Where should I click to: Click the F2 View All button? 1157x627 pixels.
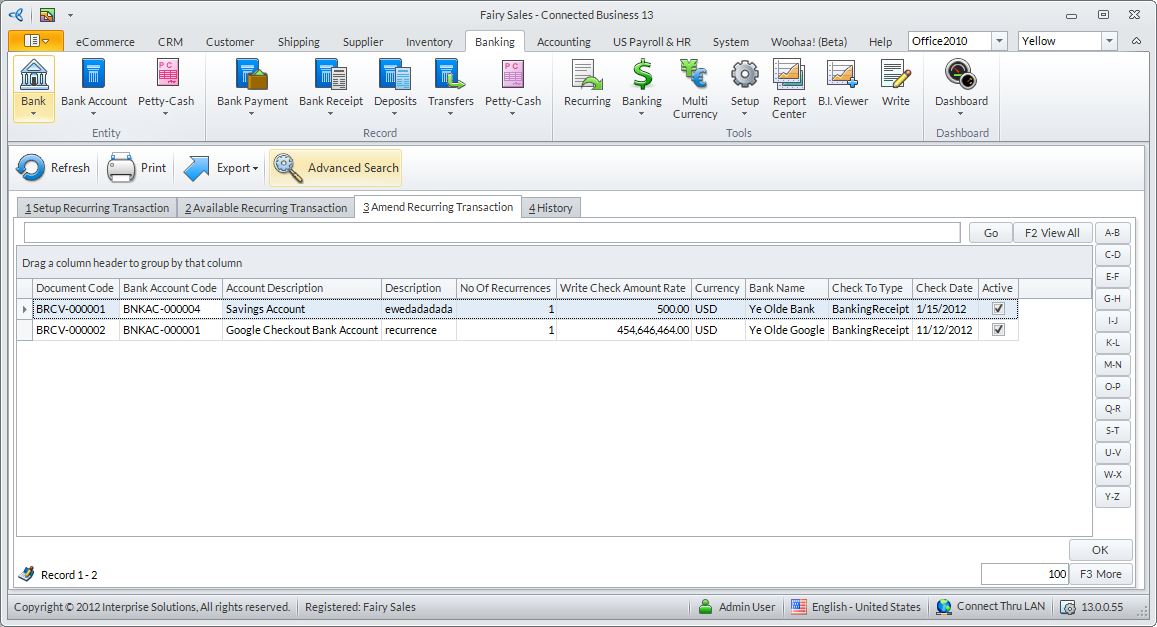[1052, 233]
